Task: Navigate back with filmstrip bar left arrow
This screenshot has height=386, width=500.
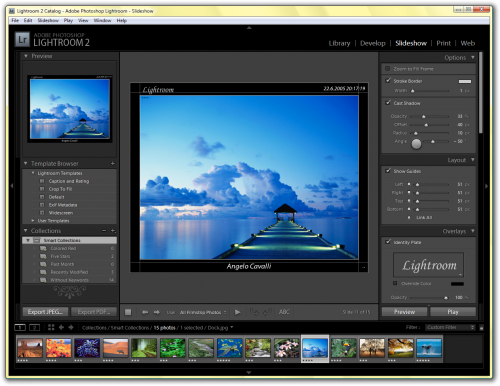Action: click(61, 327)
